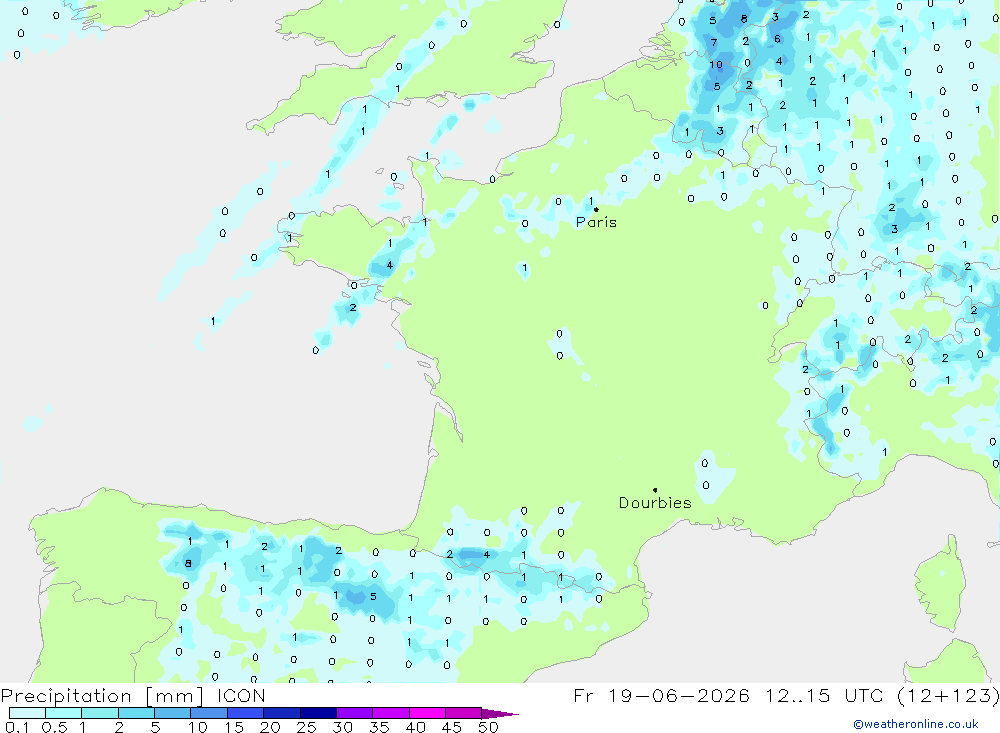1000x733 pixels.
Task: Click the Dourbies location label
Action: (655, 503)
